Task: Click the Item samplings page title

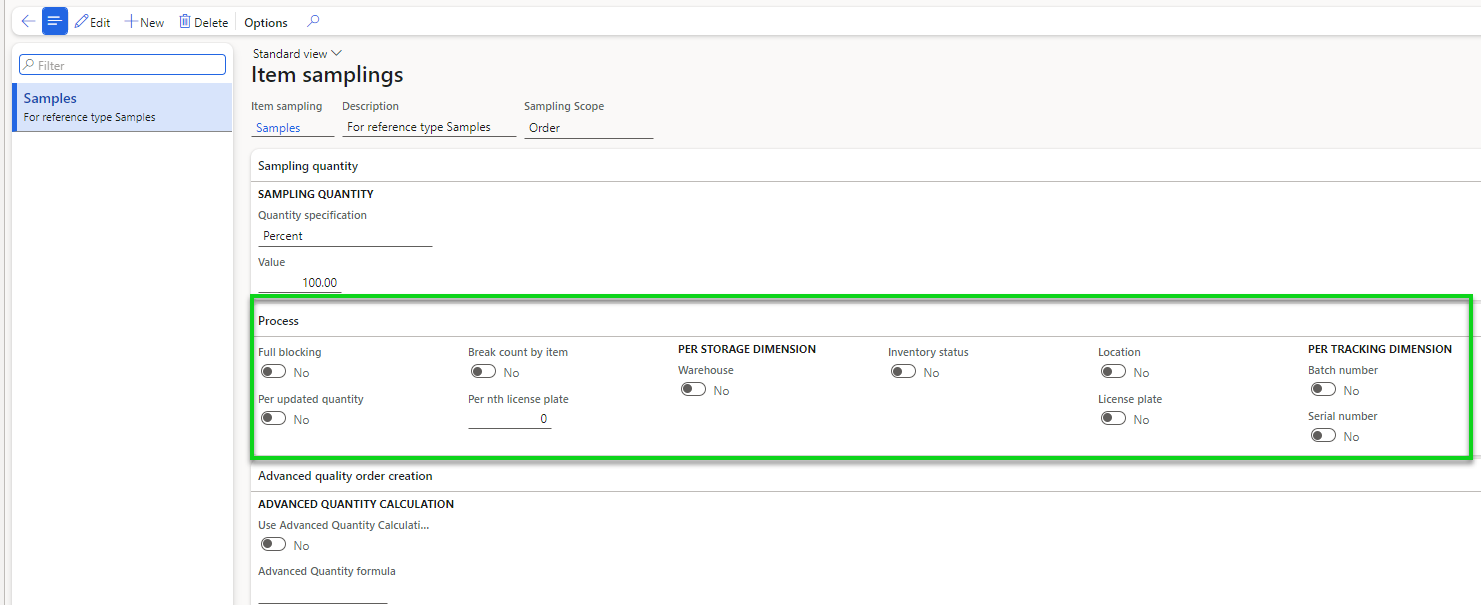Action: tap(327, 75)
